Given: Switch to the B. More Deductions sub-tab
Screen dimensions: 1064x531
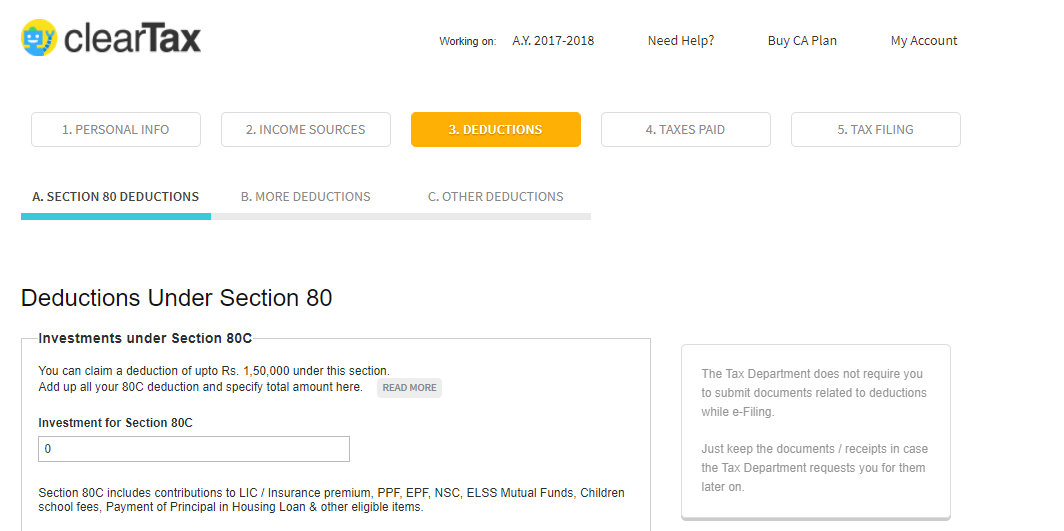Looking at the screenshot, I should pyautogui.click(x=306, y=197).
